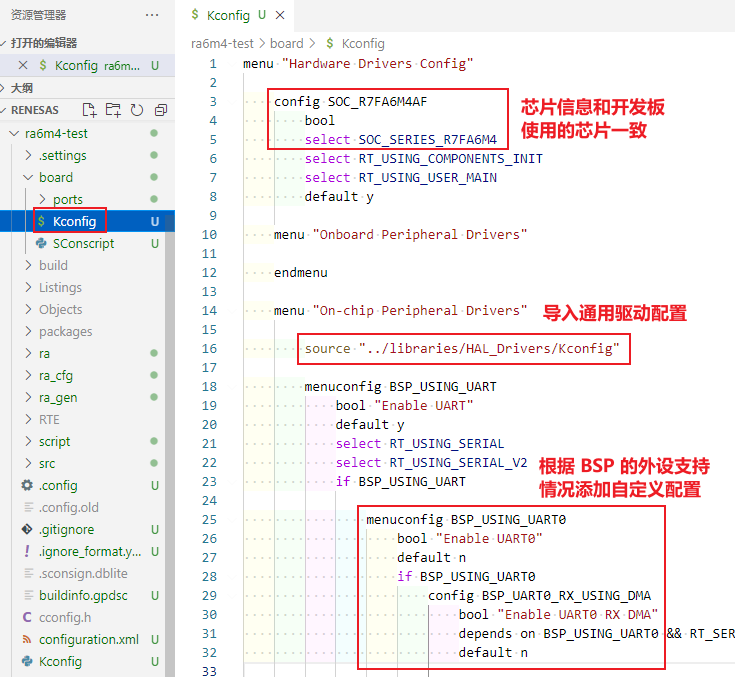
Task: Click the explorer vertical scrollbar
Action: (x=169, y=400)
